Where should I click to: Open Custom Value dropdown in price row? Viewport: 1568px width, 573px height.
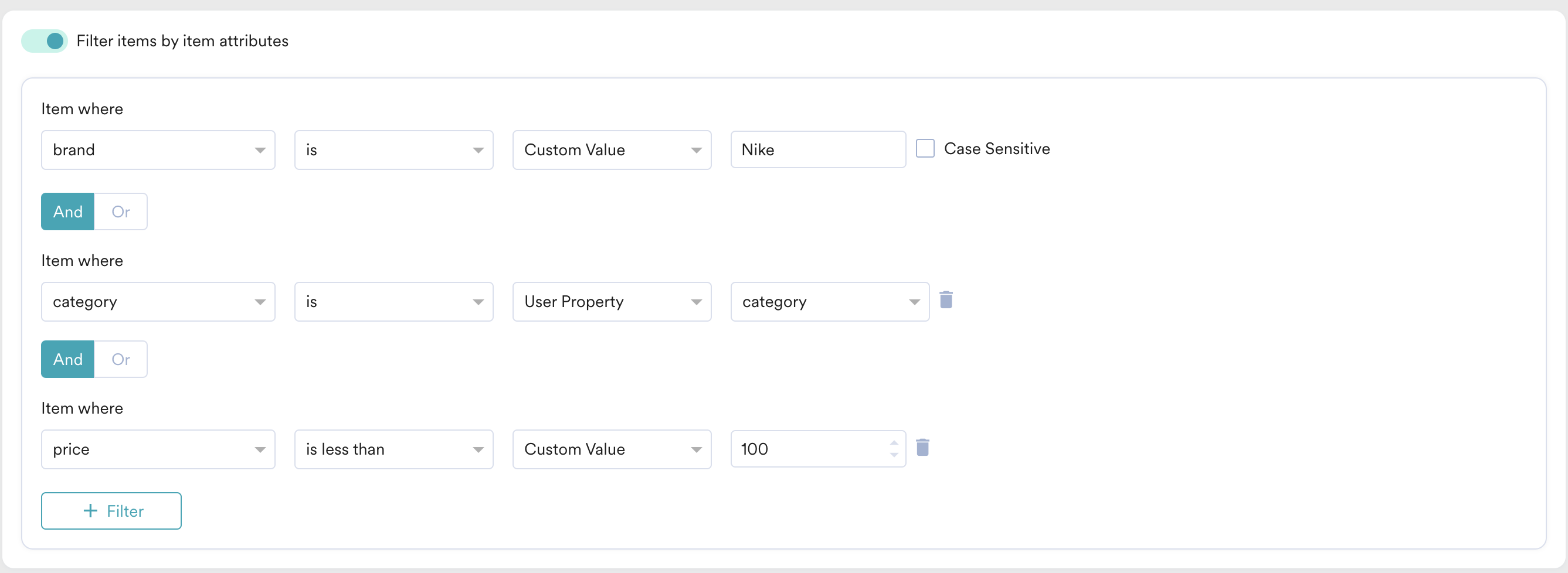pos(611,449)
